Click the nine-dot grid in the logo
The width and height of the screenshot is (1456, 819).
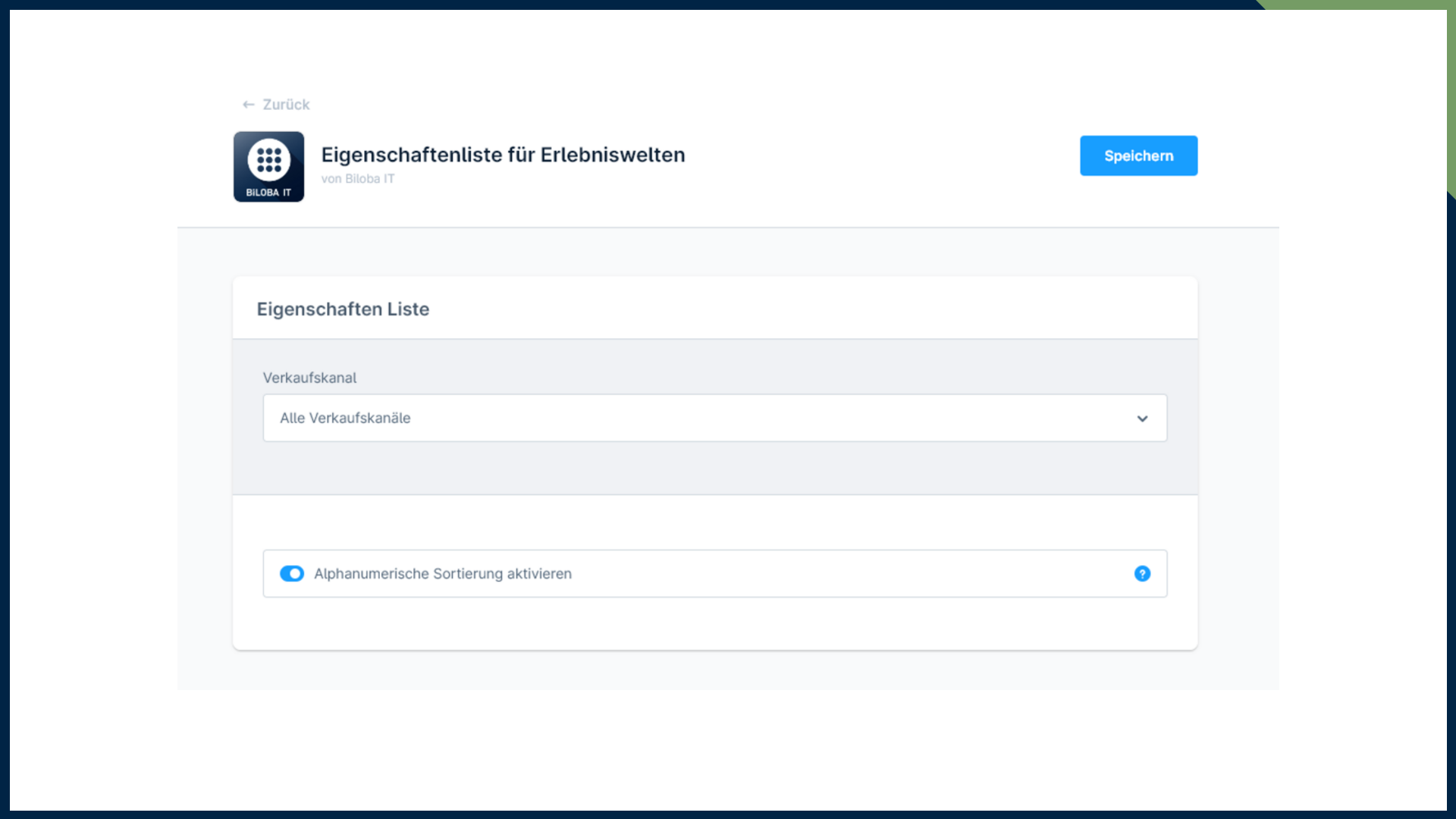tap(268, 159)
